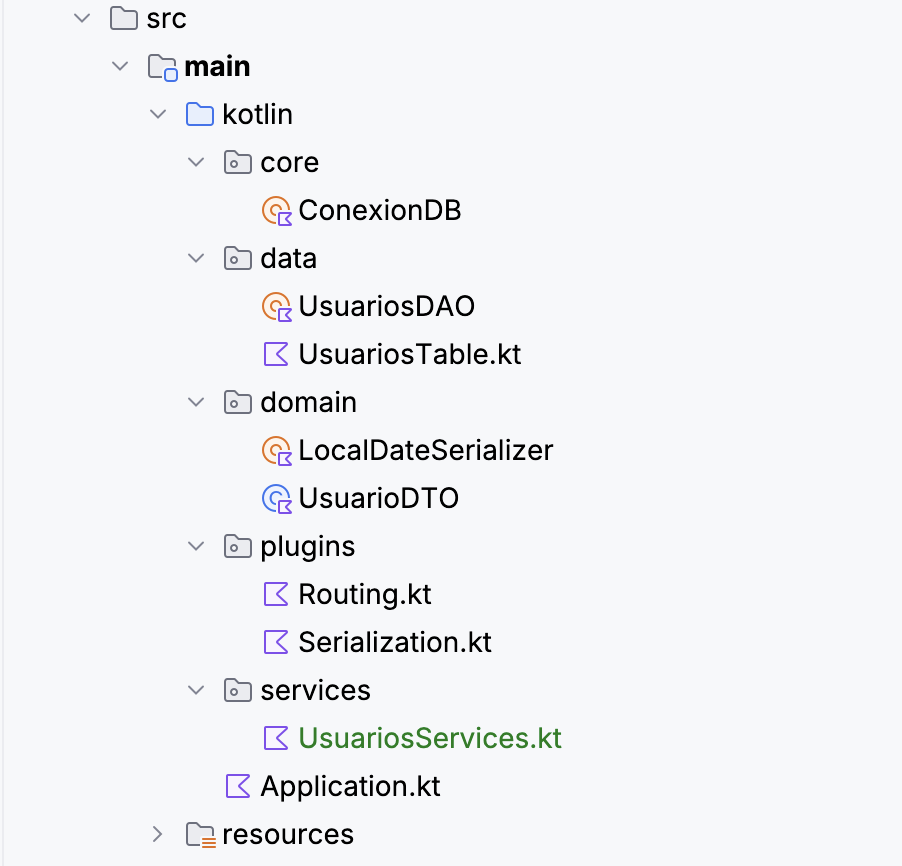
Task: Select the kotlin folder label
Action: coord(258,115)
